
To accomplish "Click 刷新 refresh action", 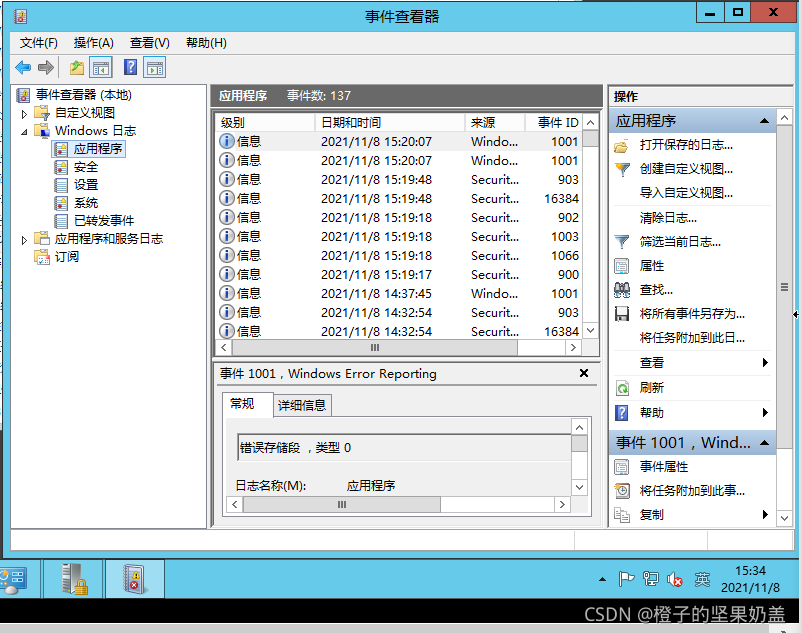I will [651, 387].
